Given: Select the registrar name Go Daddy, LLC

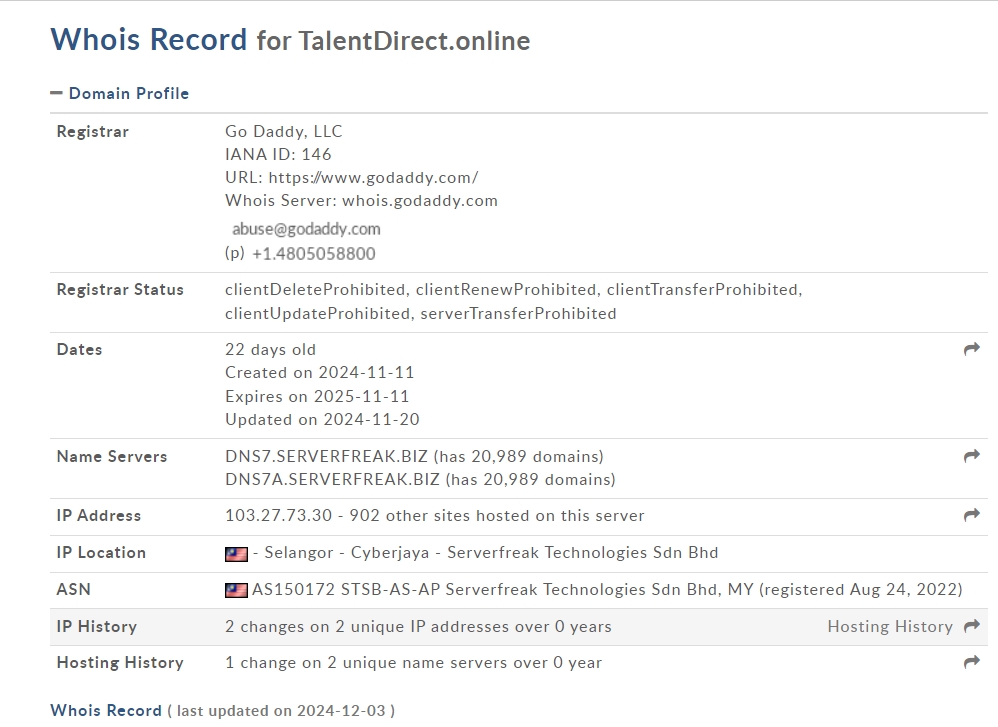Looking at the screenshot, I should point(283,131).
